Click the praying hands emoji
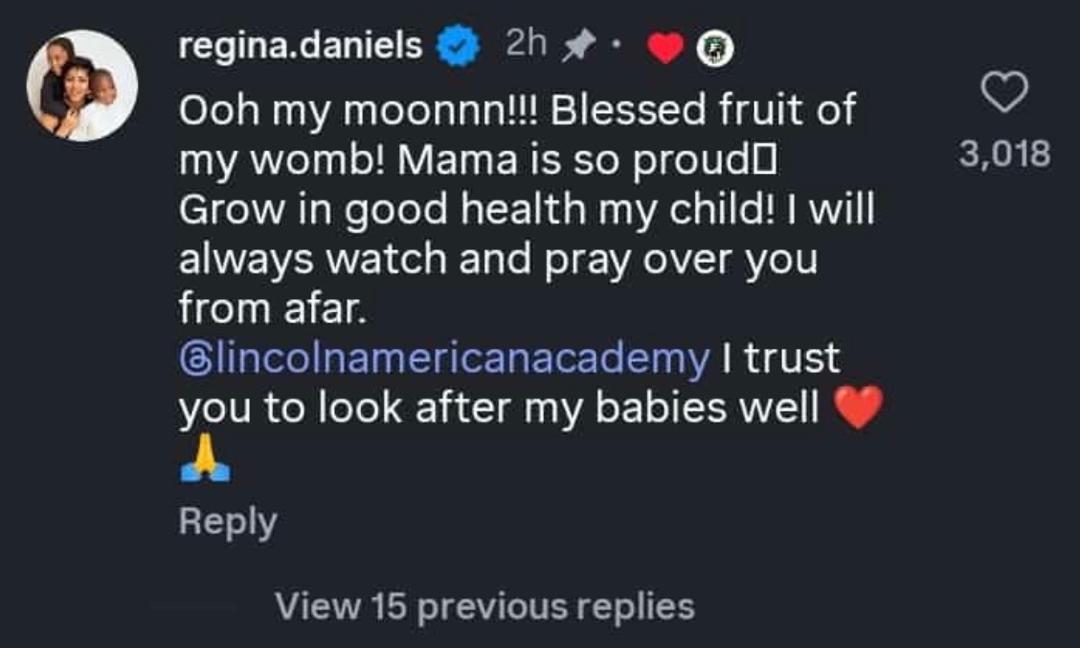 pyautogui.click(x=204, y=462)
